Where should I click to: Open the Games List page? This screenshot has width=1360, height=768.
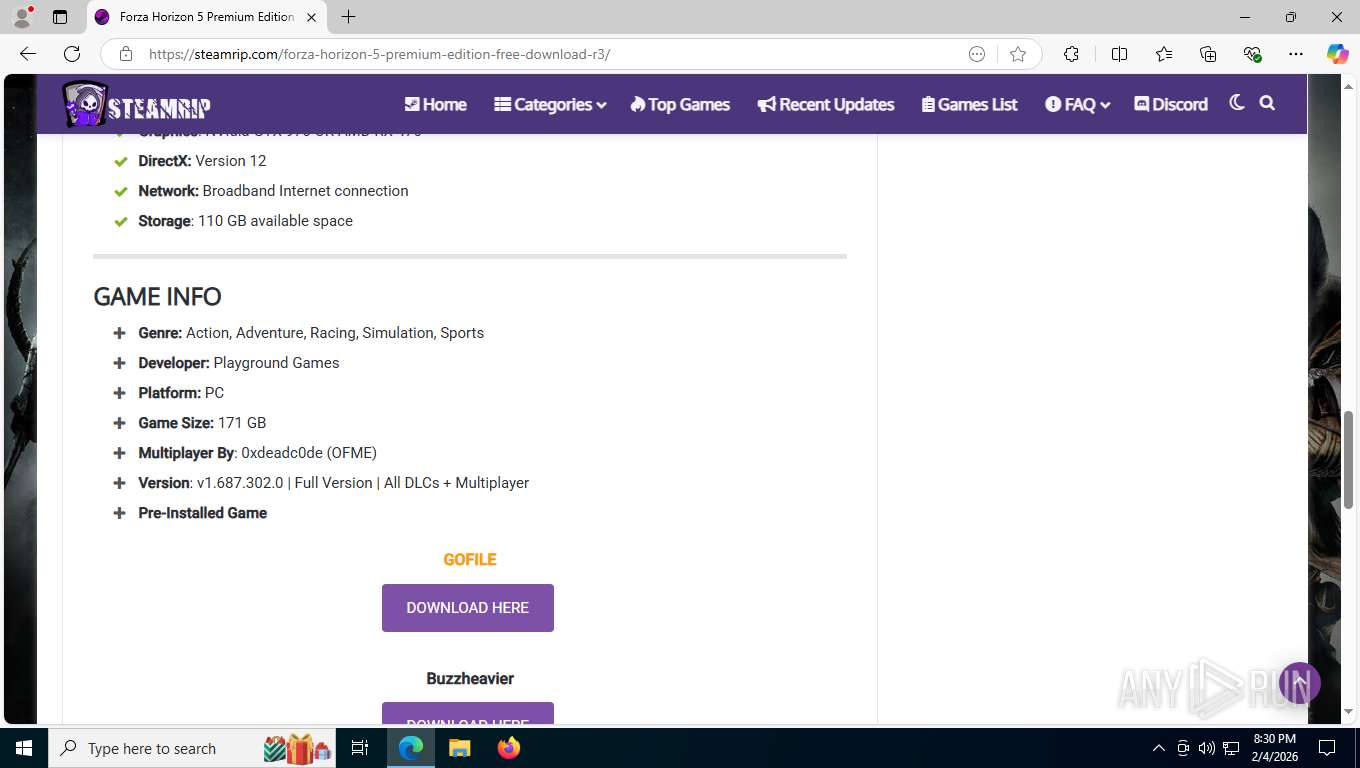tap(969, 104)
